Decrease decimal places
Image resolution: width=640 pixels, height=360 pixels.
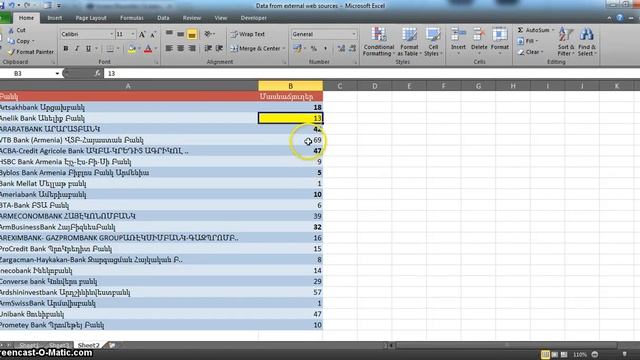pos(353,49)
